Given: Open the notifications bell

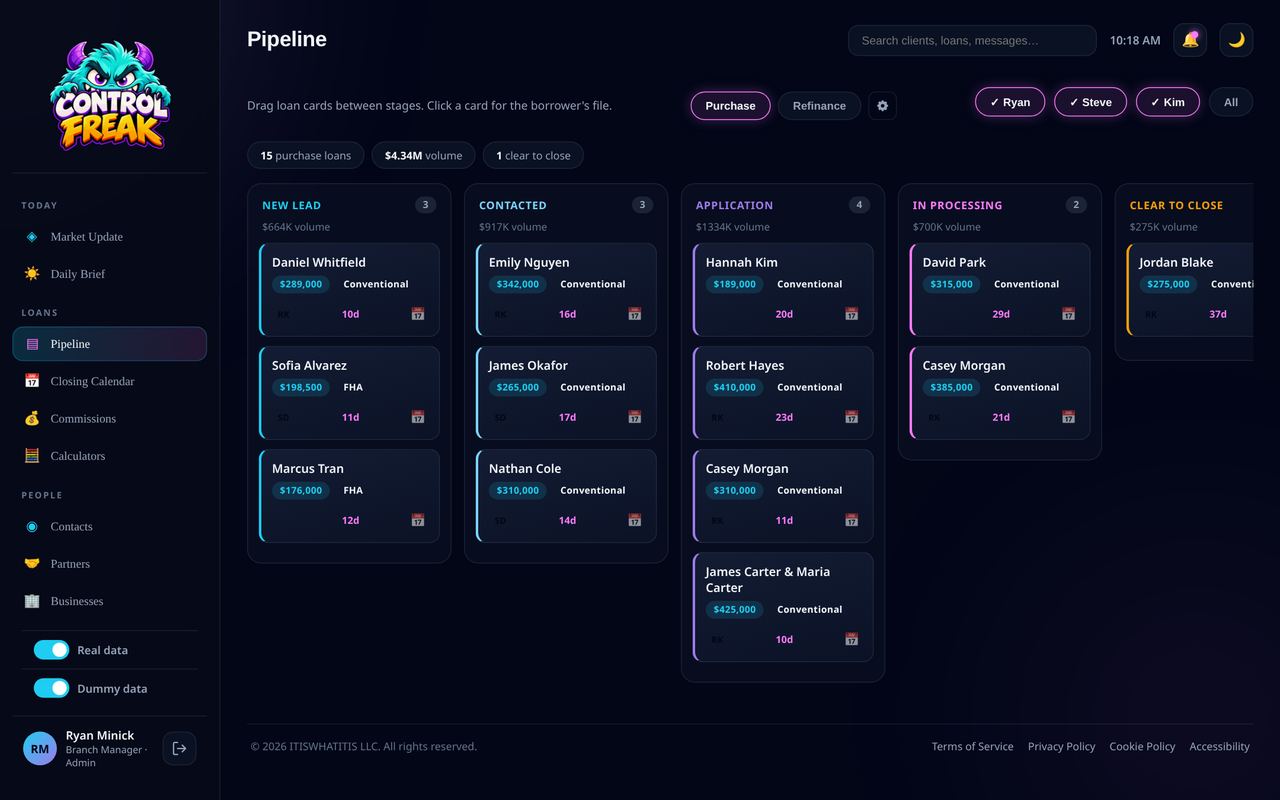Looking at the screenshot, I should click(1190, 40).
